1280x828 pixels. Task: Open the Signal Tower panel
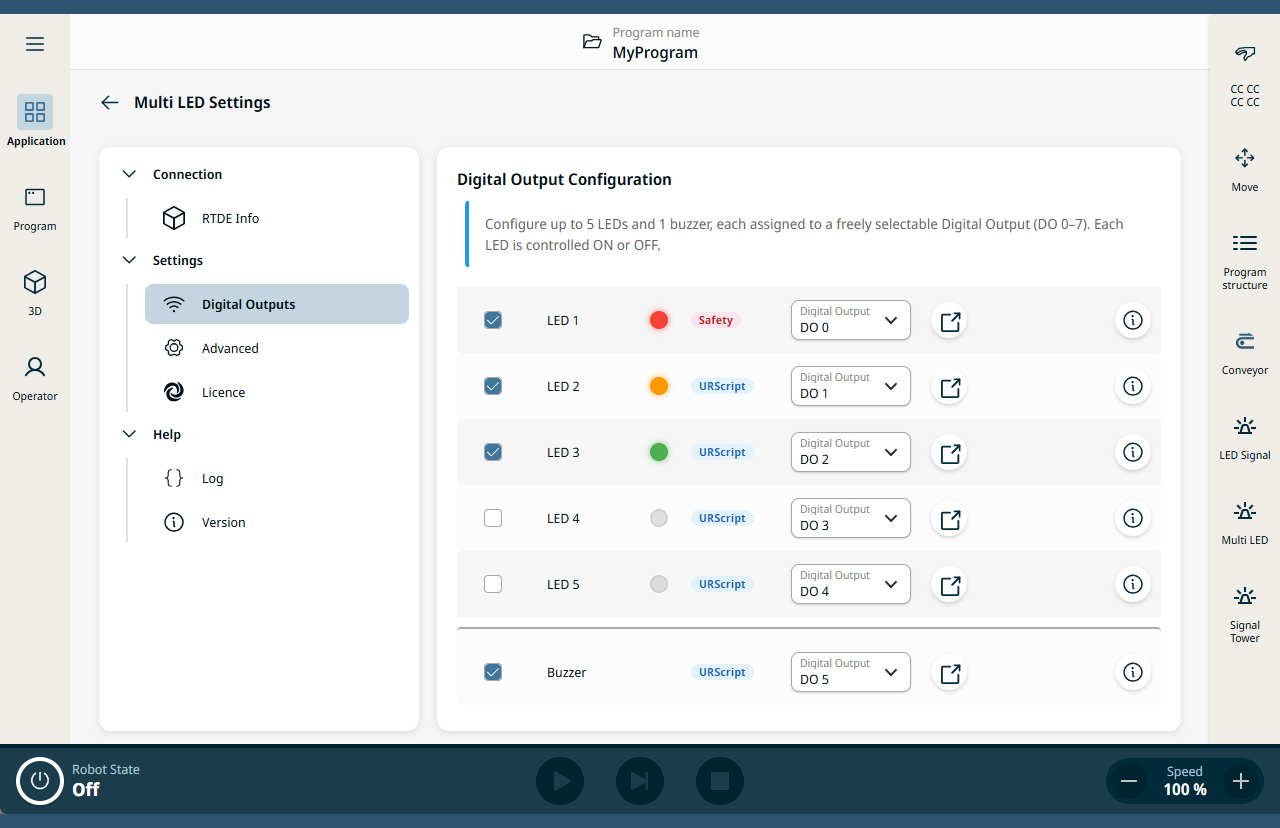(1244, 612)
